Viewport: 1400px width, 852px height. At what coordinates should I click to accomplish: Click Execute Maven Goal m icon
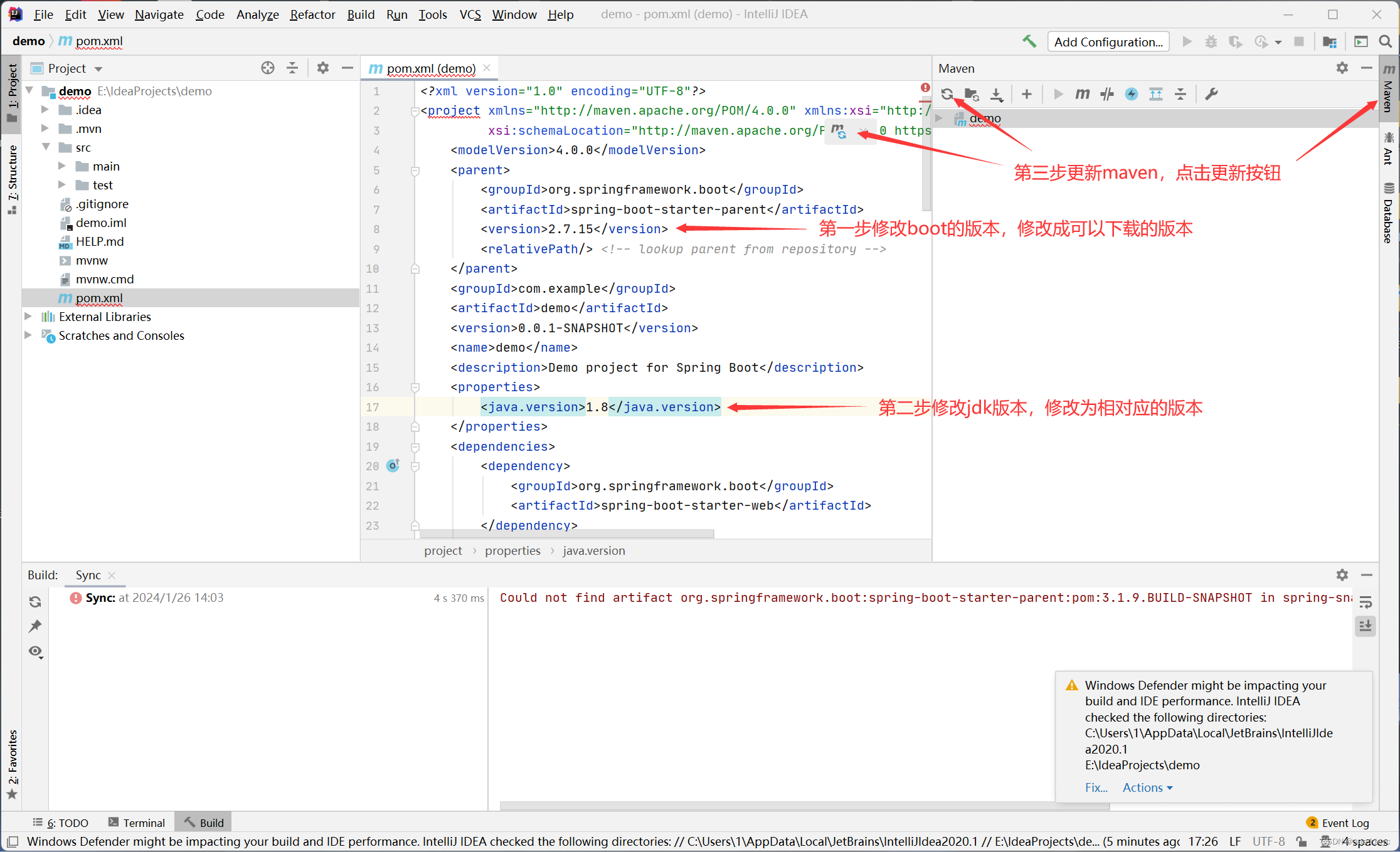(x=1083, y=94)
